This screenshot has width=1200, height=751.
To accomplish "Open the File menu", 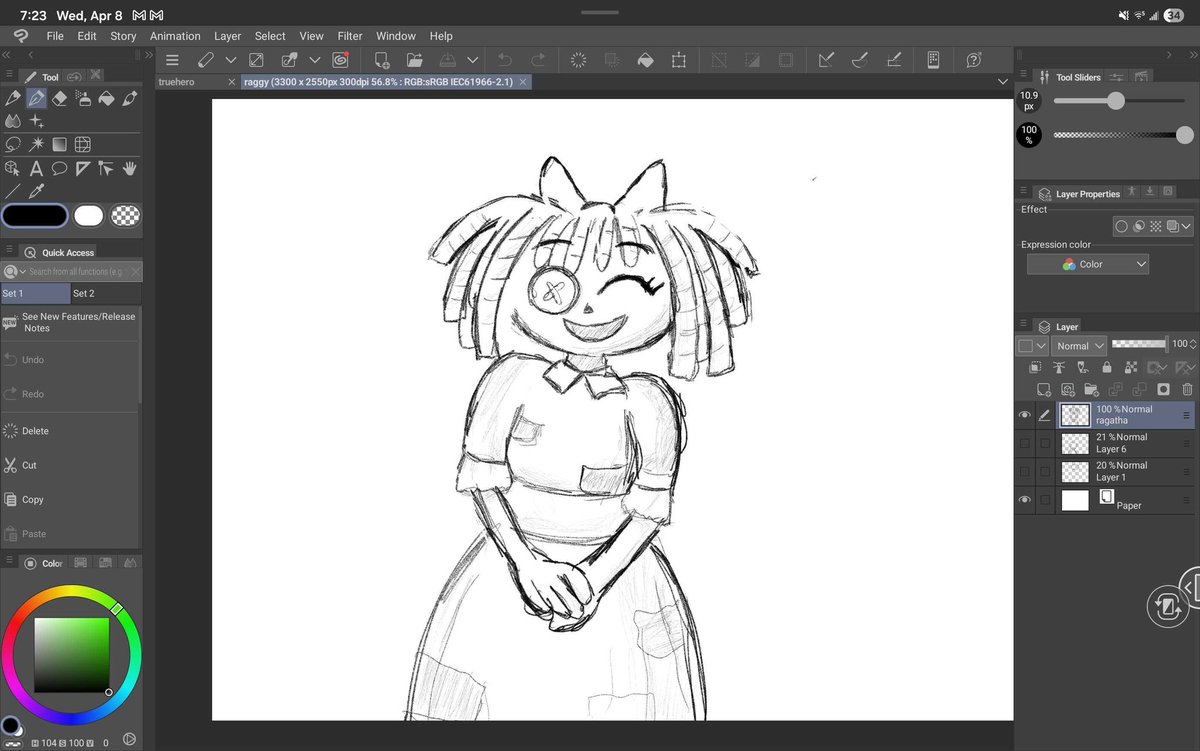I will (x=55, y=36).
